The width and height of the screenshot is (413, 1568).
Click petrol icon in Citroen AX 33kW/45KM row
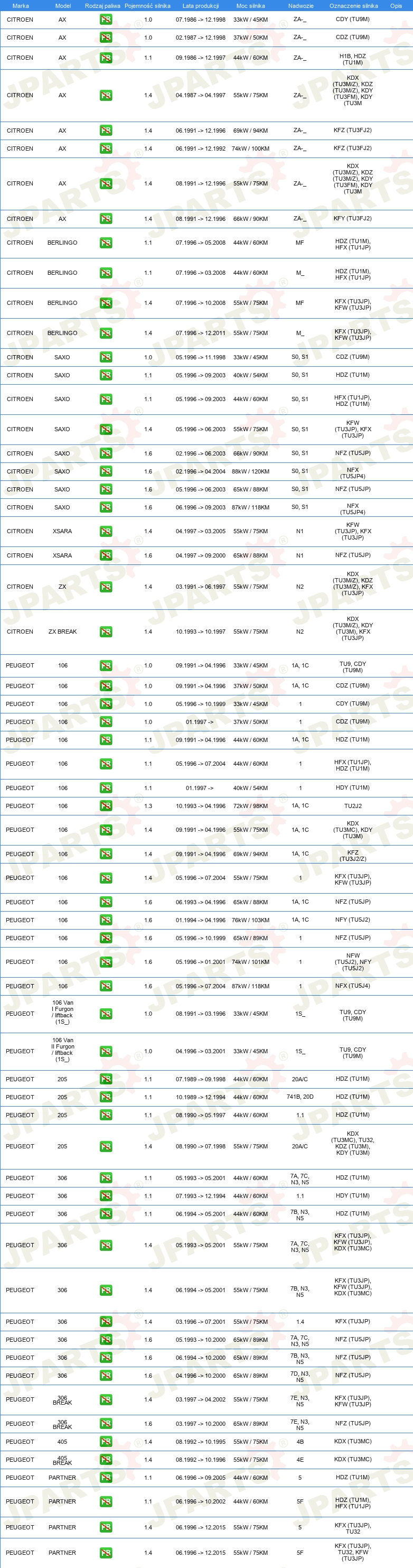click(x=106, y=20)
